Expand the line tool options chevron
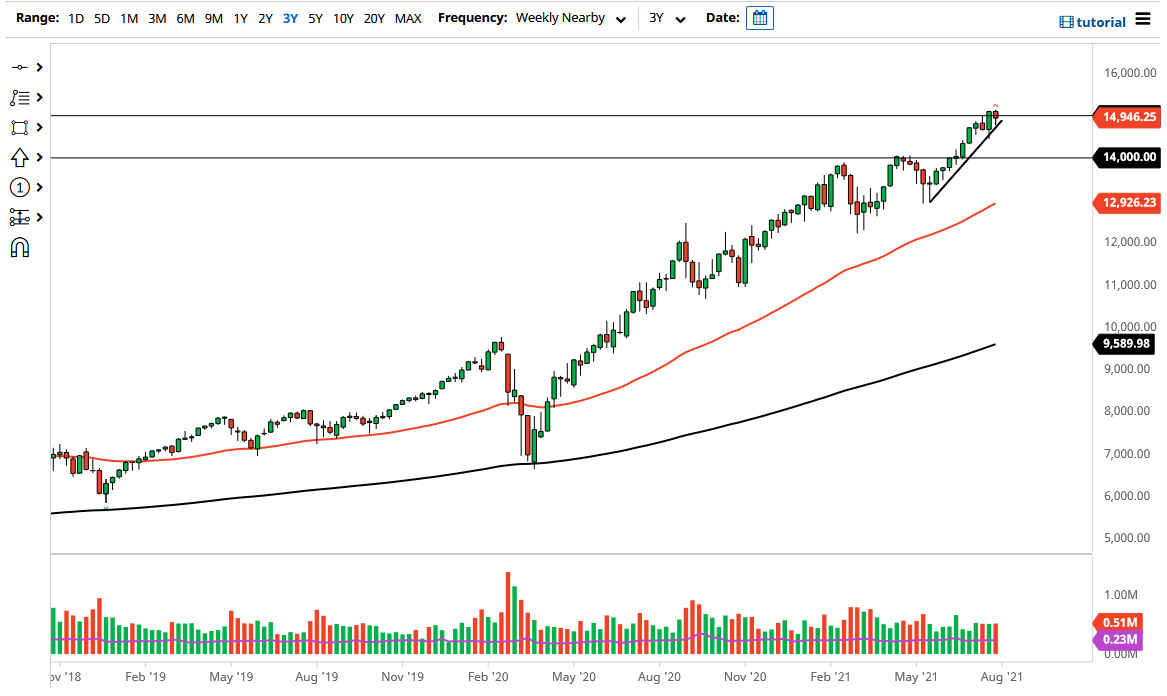This screenshot has width=1167, height=696. 38,67
